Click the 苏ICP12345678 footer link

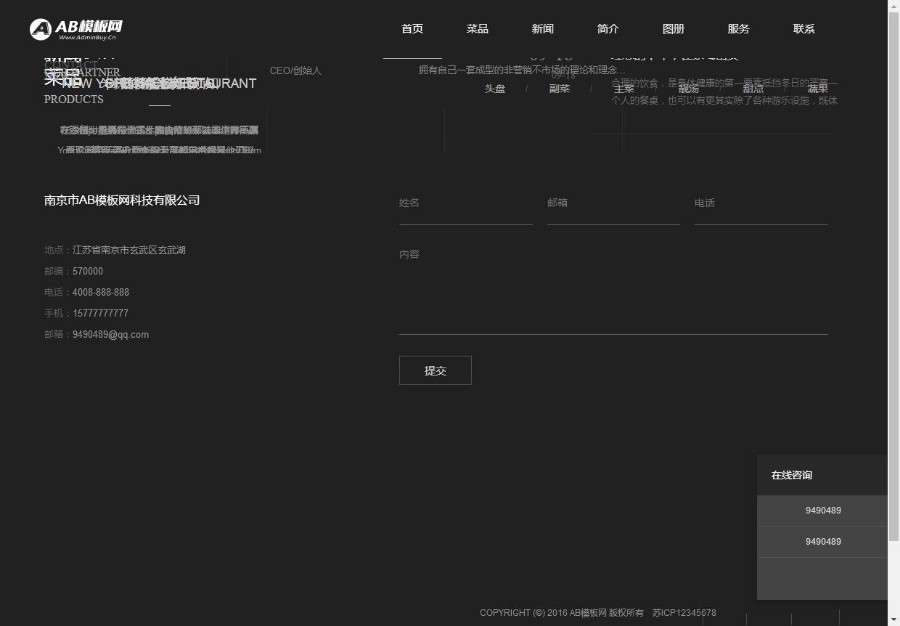[684, 613]
